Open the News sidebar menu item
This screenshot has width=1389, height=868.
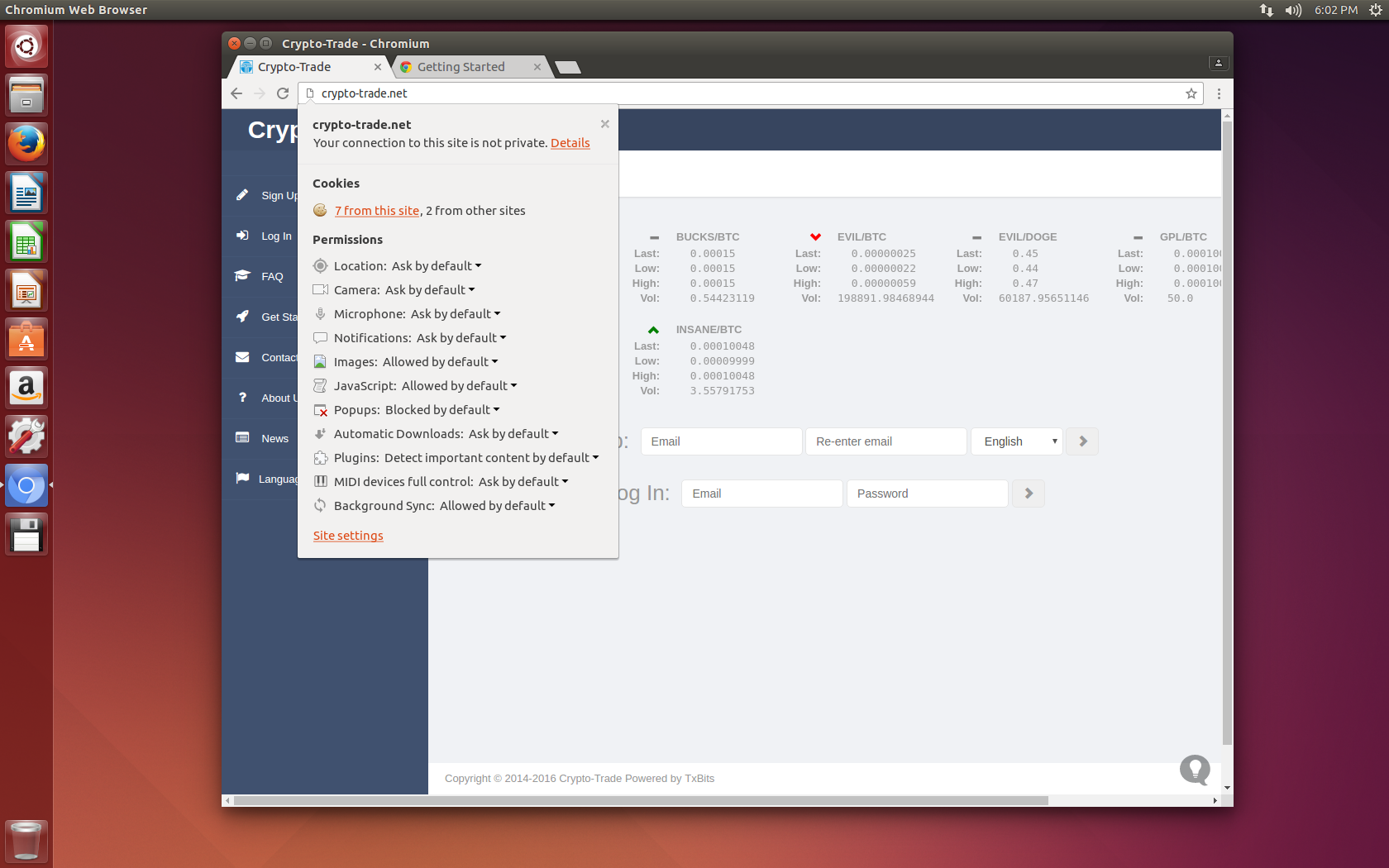(274, 439)
